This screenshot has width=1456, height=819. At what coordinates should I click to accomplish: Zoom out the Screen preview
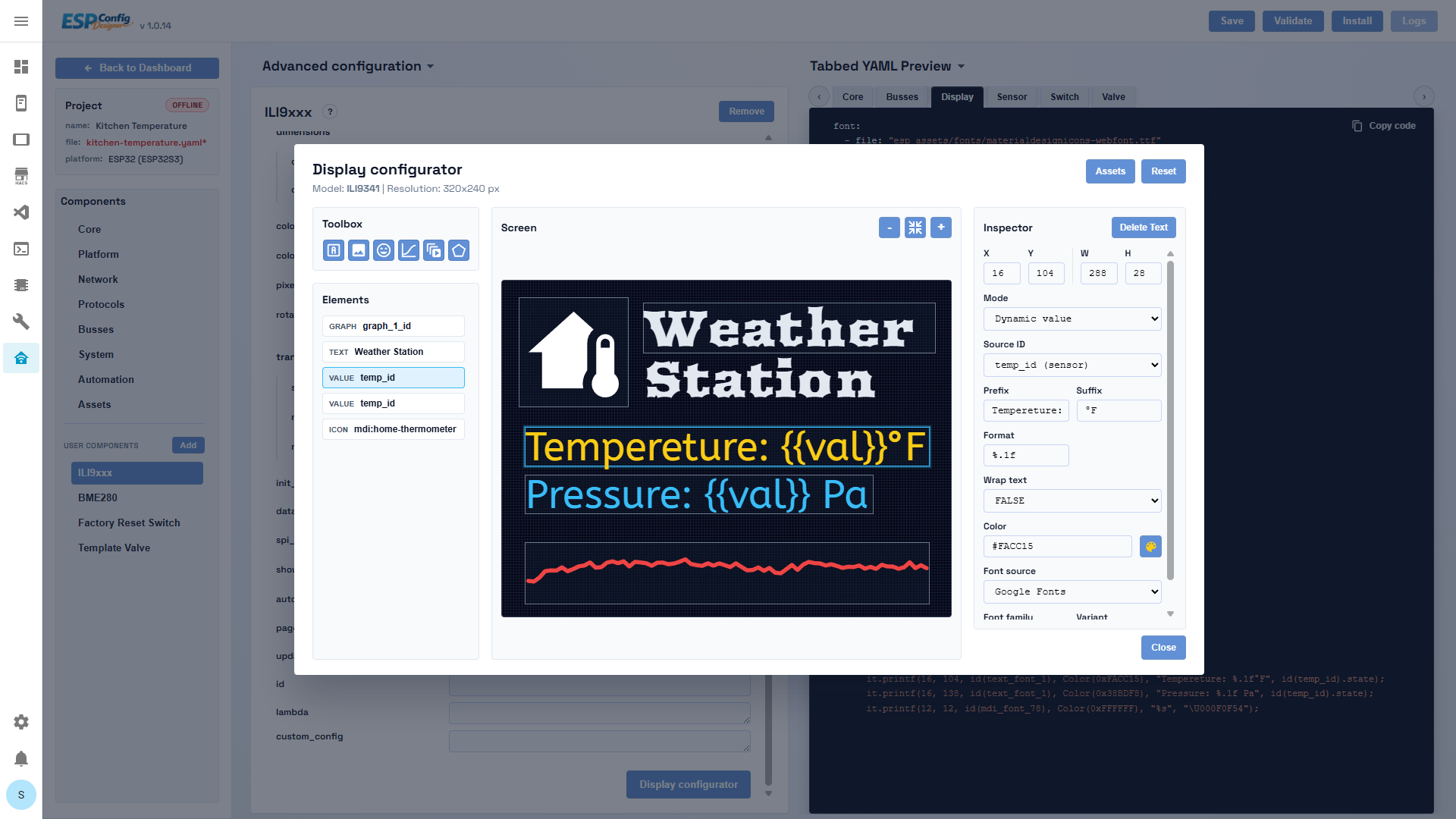[x=890, y=227]
